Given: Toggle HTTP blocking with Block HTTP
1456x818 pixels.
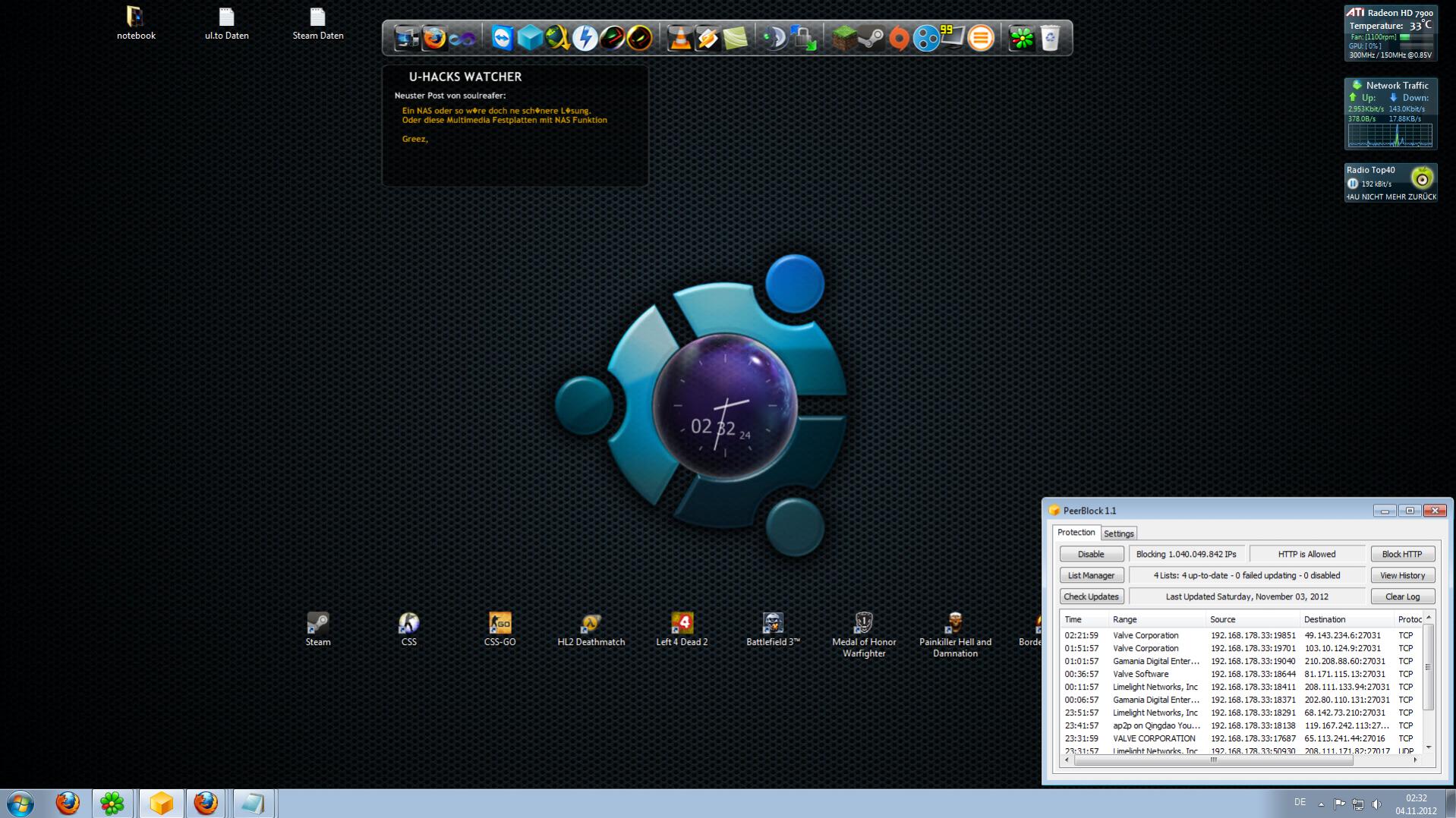Looking at the screenshot, I should [x=1401, y=554].
